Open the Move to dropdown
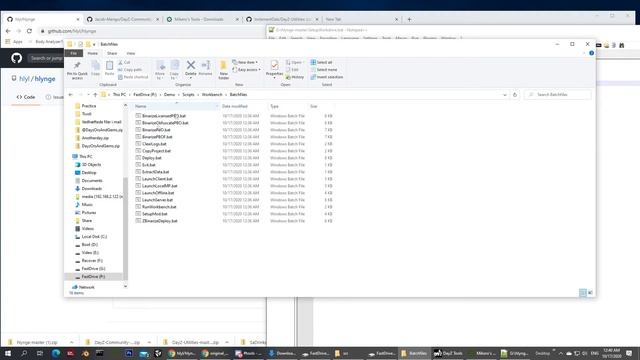640x360 pixels. pos(160,70)
